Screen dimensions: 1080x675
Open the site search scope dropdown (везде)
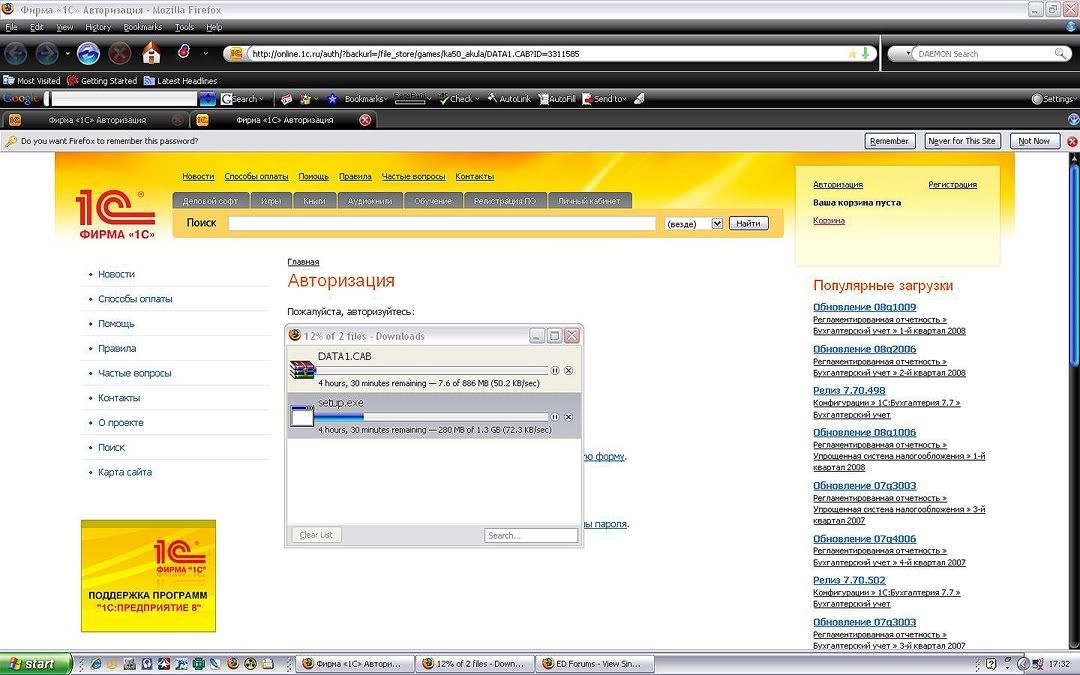716,223
